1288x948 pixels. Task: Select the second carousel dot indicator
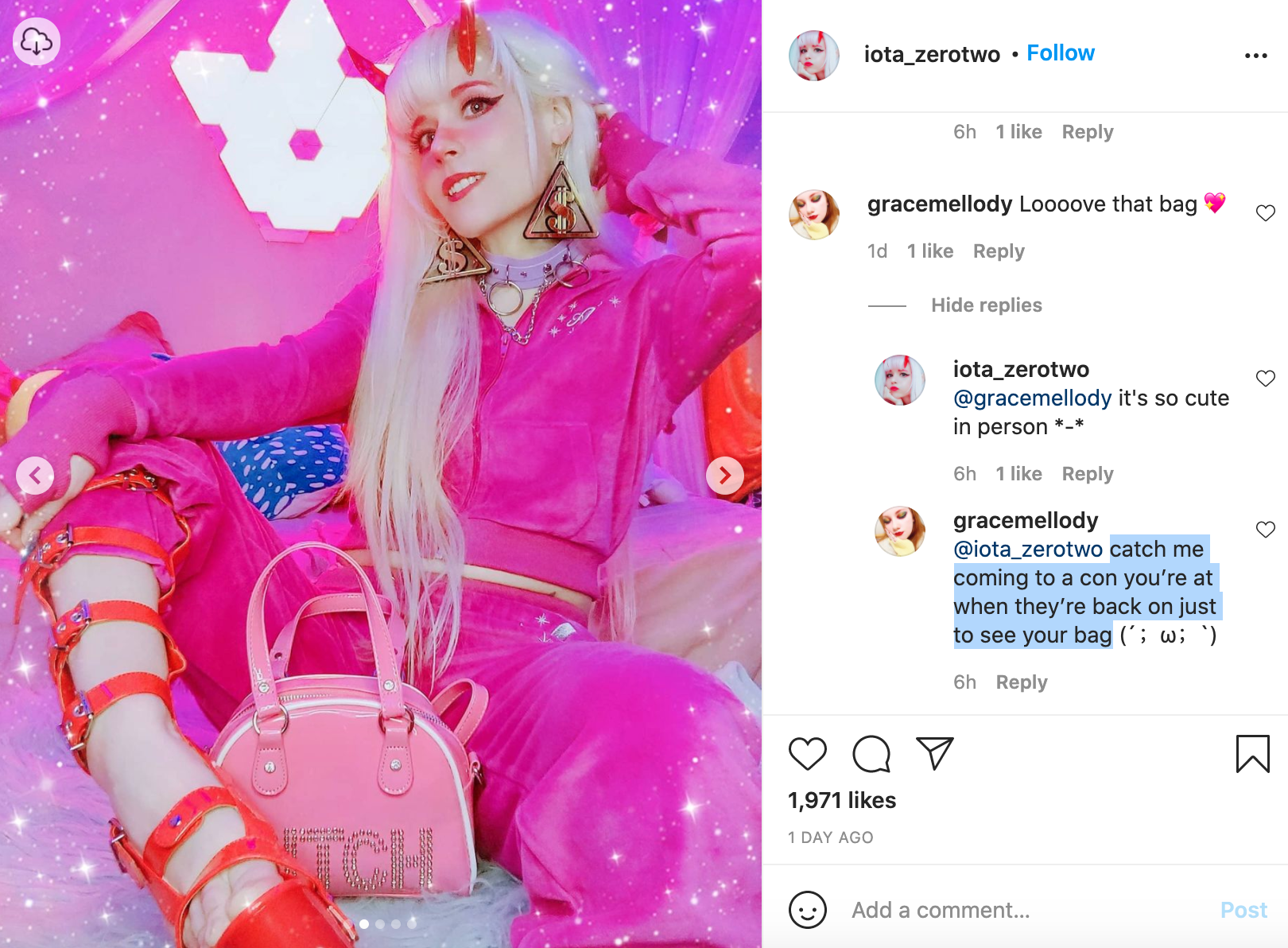[x=380, y=924]
